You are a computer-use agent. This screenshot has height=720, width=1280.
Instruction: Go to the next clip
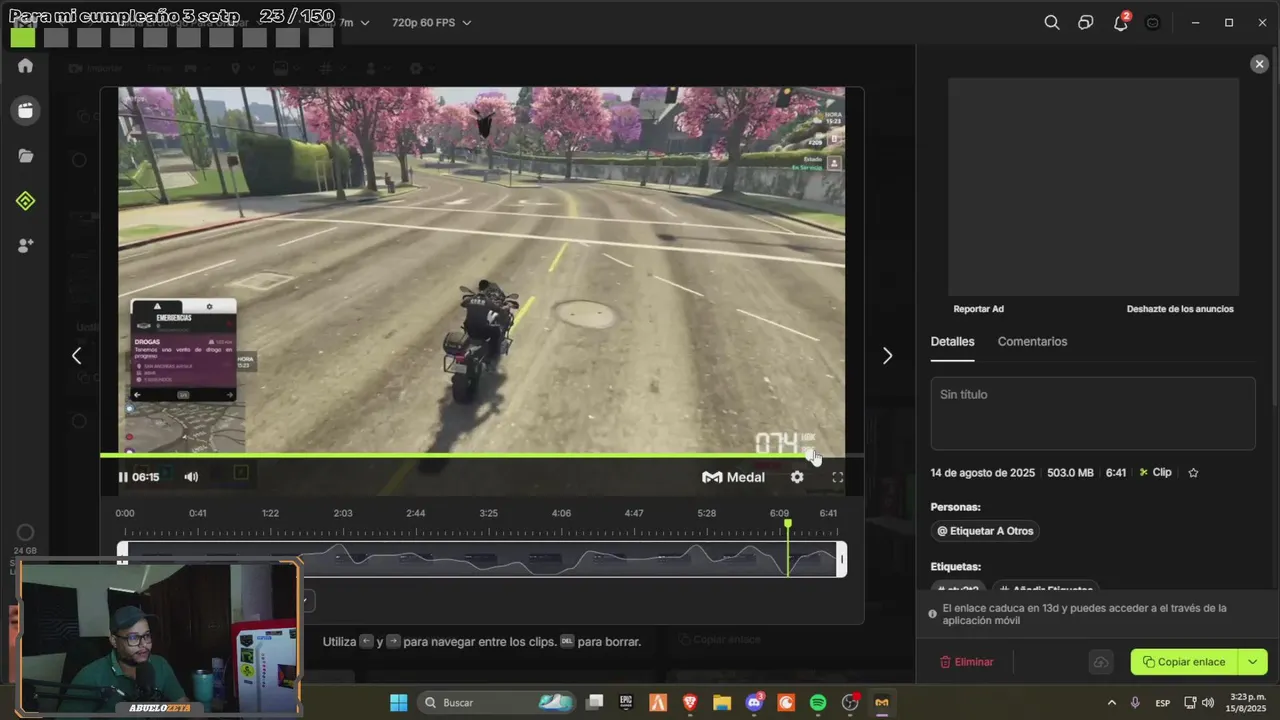pos(887,355)
